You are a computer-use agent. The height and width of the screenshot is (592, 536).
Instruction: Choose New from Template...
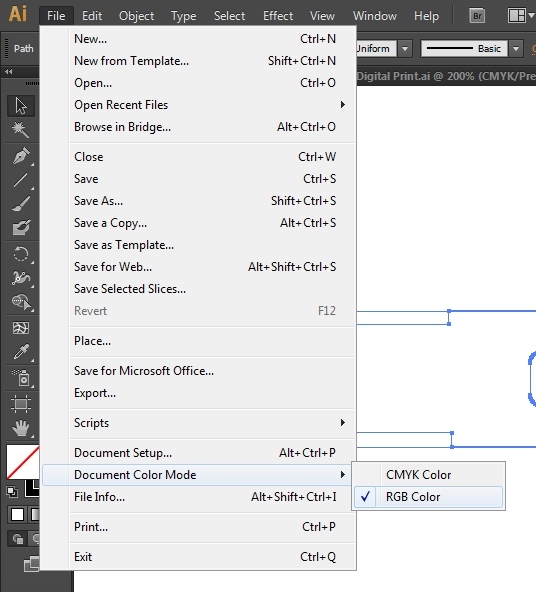coord(199,61)
